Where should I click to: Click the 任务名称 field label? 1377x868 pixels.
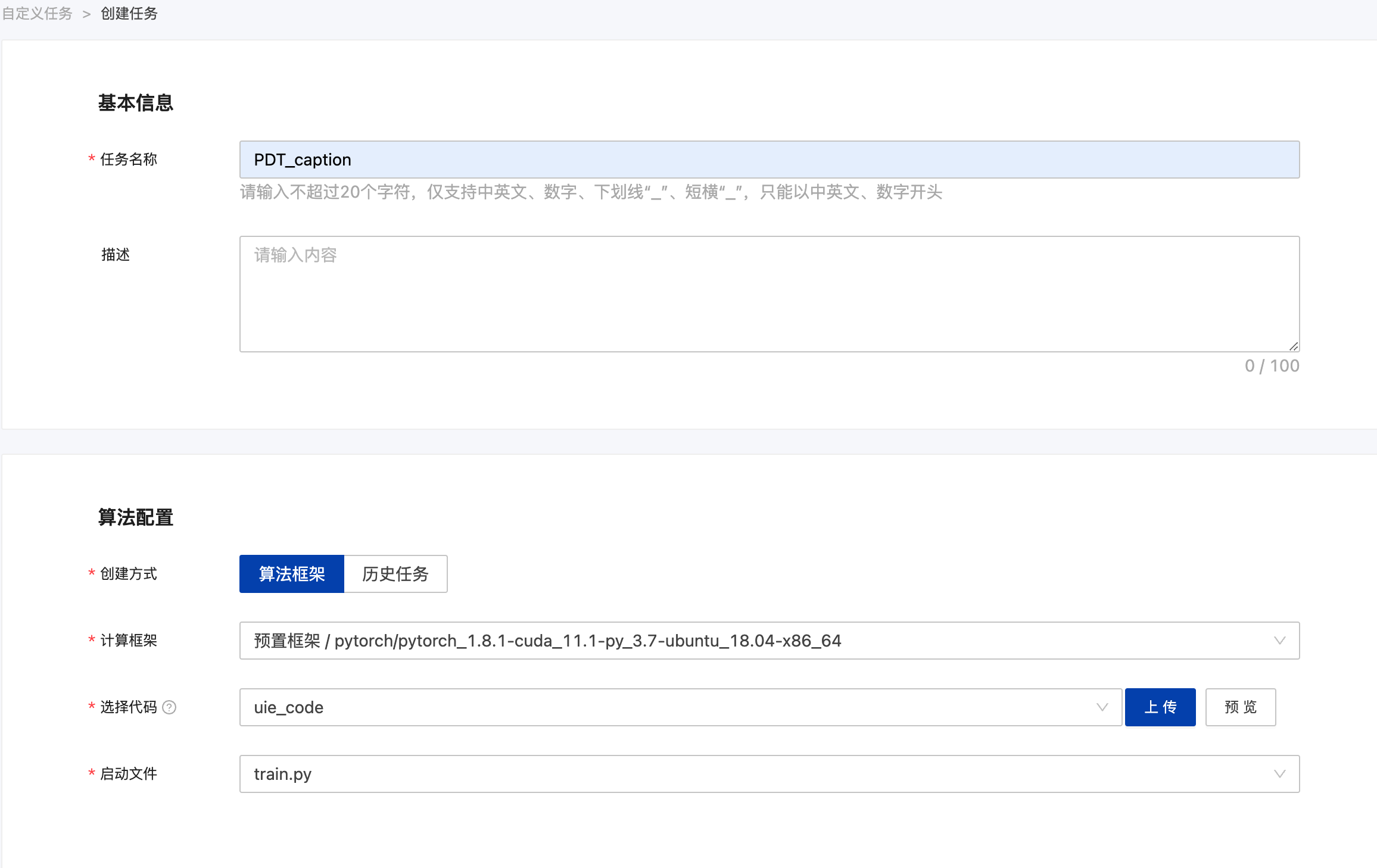point(129,160)
